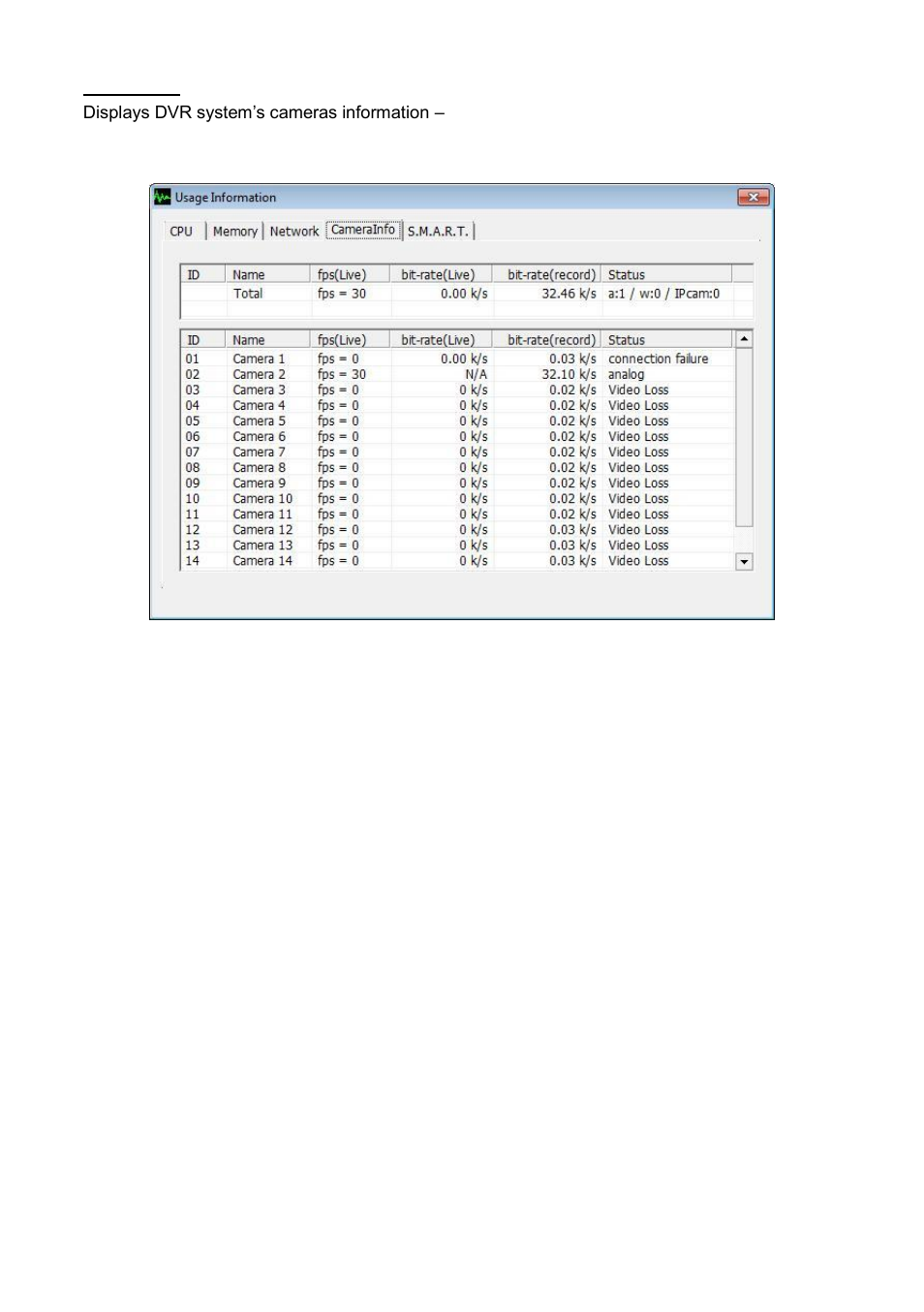Open the S.M.A.R.T. tab
This screenshot has height=1312, width=924.
[438, 232]
